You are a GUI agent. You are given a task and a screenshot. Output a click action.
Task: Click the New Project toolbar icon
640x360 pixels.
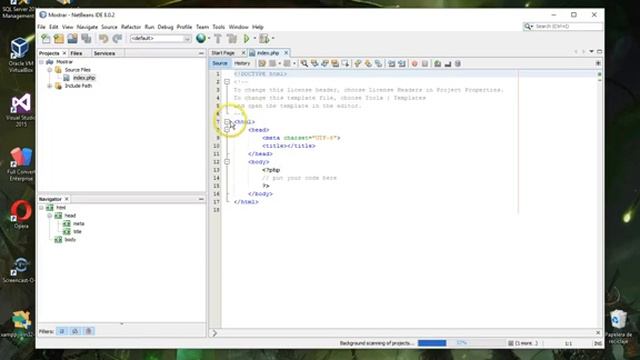[x=59, y=39]
